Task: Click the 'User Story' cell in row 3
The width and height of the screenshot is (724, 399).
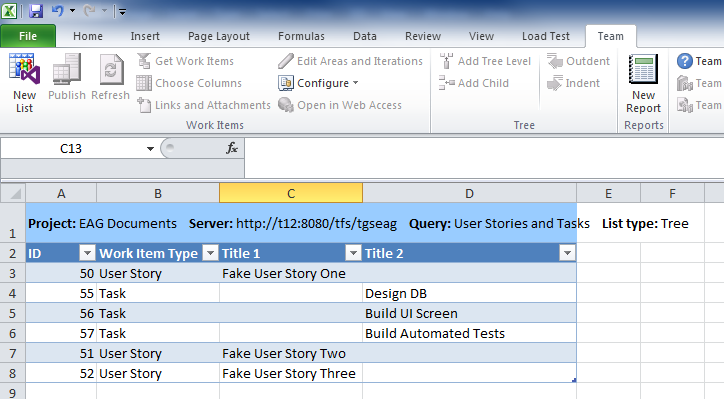Action: 158,273
